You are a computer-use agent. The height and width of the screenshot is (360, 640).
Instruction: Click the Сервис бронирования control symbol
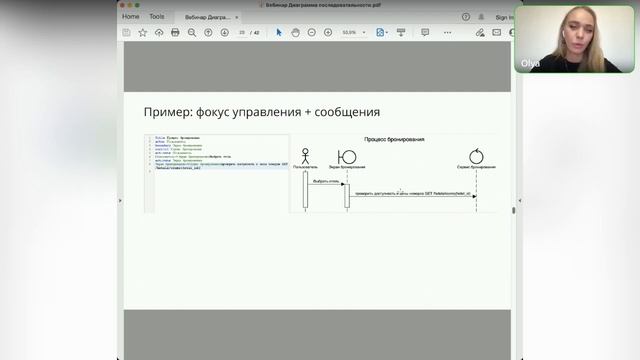476,156
